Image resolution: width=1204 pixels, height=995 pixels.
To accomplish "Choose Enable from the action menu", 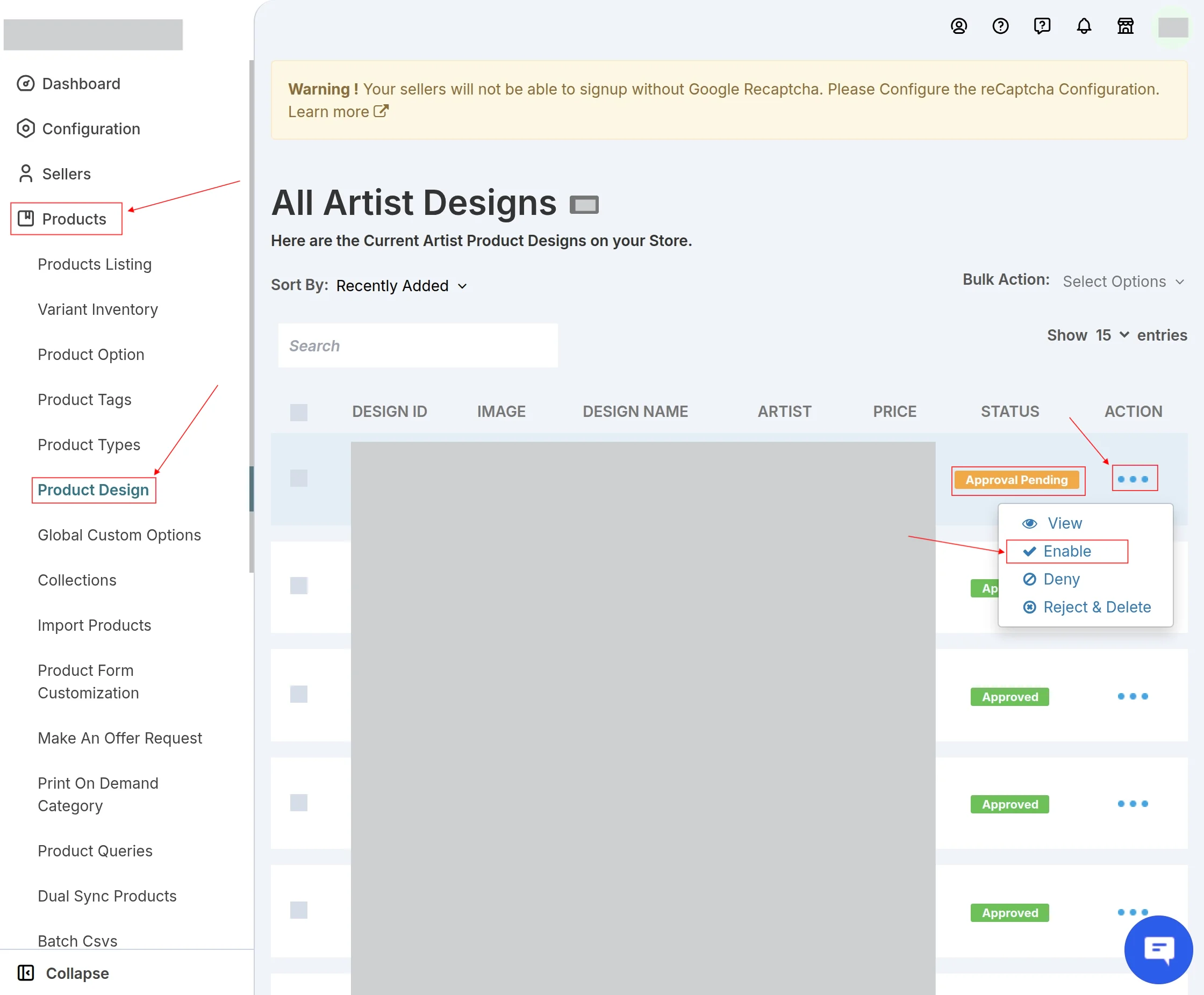I will point(1066,551).
